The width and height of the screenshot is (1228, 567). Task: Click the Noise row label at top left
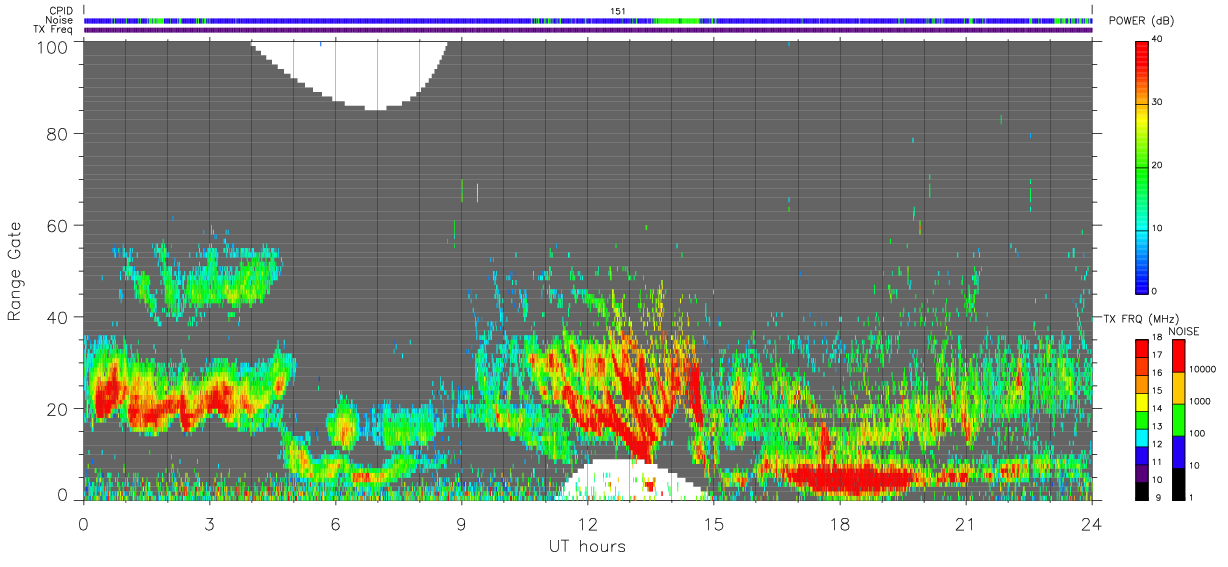(60, 20)
